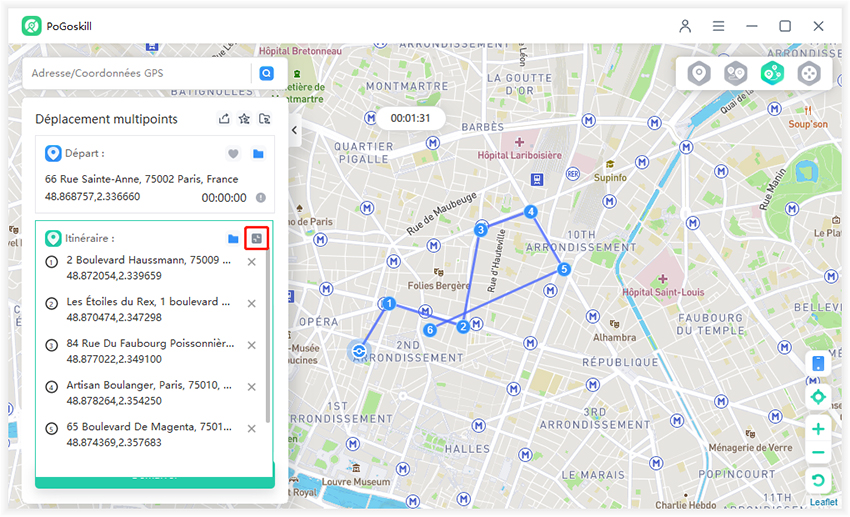Click map waypoint marker 2
This screenshot has height=517, width=850.
tap(463, 327)
